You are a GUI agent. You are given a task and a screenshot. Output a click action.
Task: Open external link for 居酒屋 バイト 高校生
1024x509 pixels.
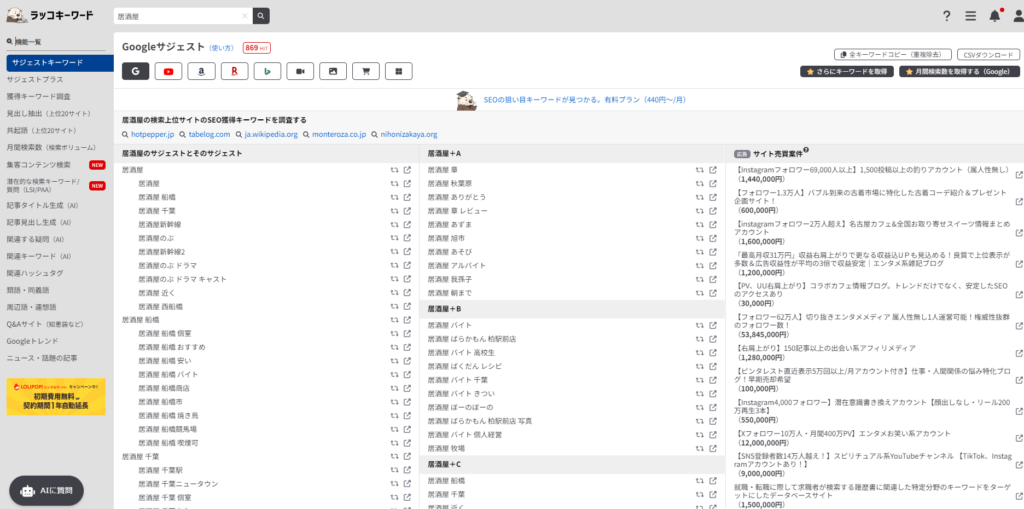pyautogui.click(x=713, y=353)
